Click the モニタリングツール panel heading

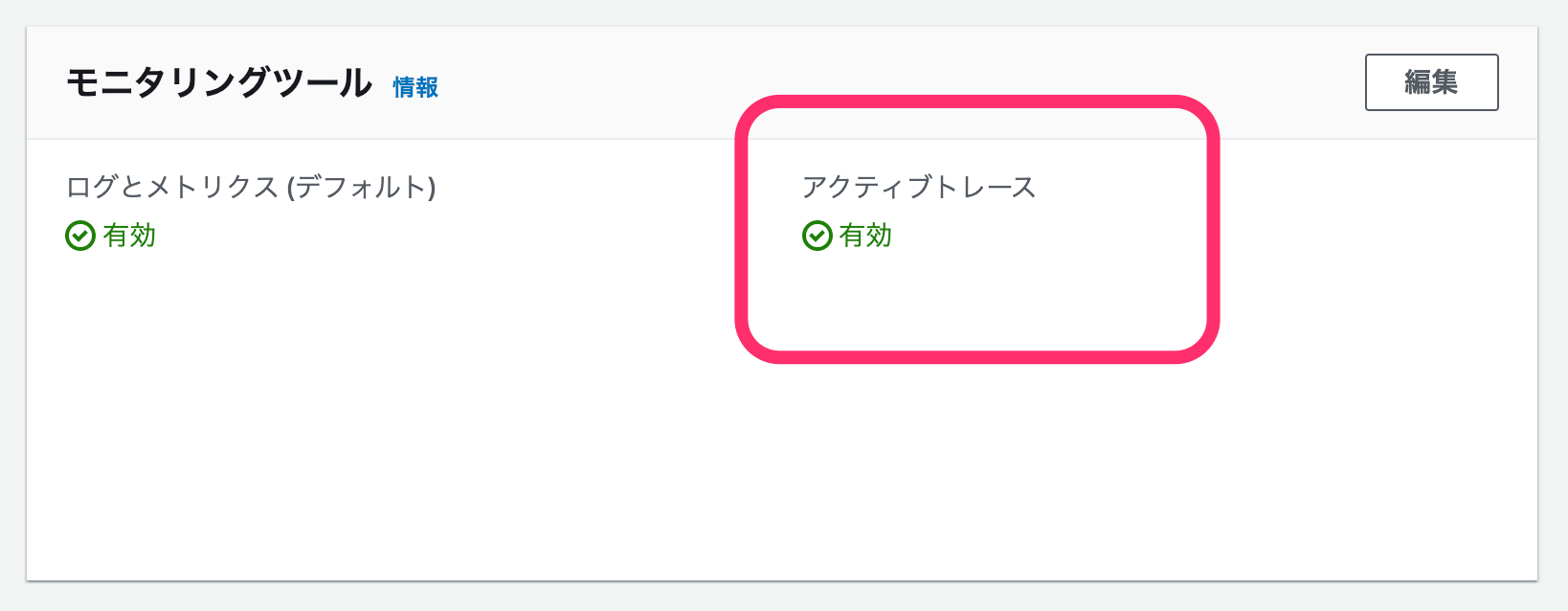(x=219, y=83)
